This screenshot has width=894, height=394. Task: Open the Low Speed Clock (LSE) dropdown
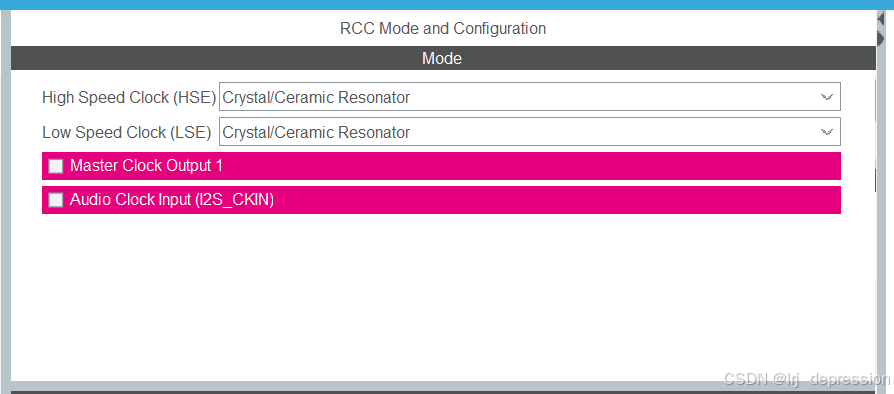(x=530, y=132)
